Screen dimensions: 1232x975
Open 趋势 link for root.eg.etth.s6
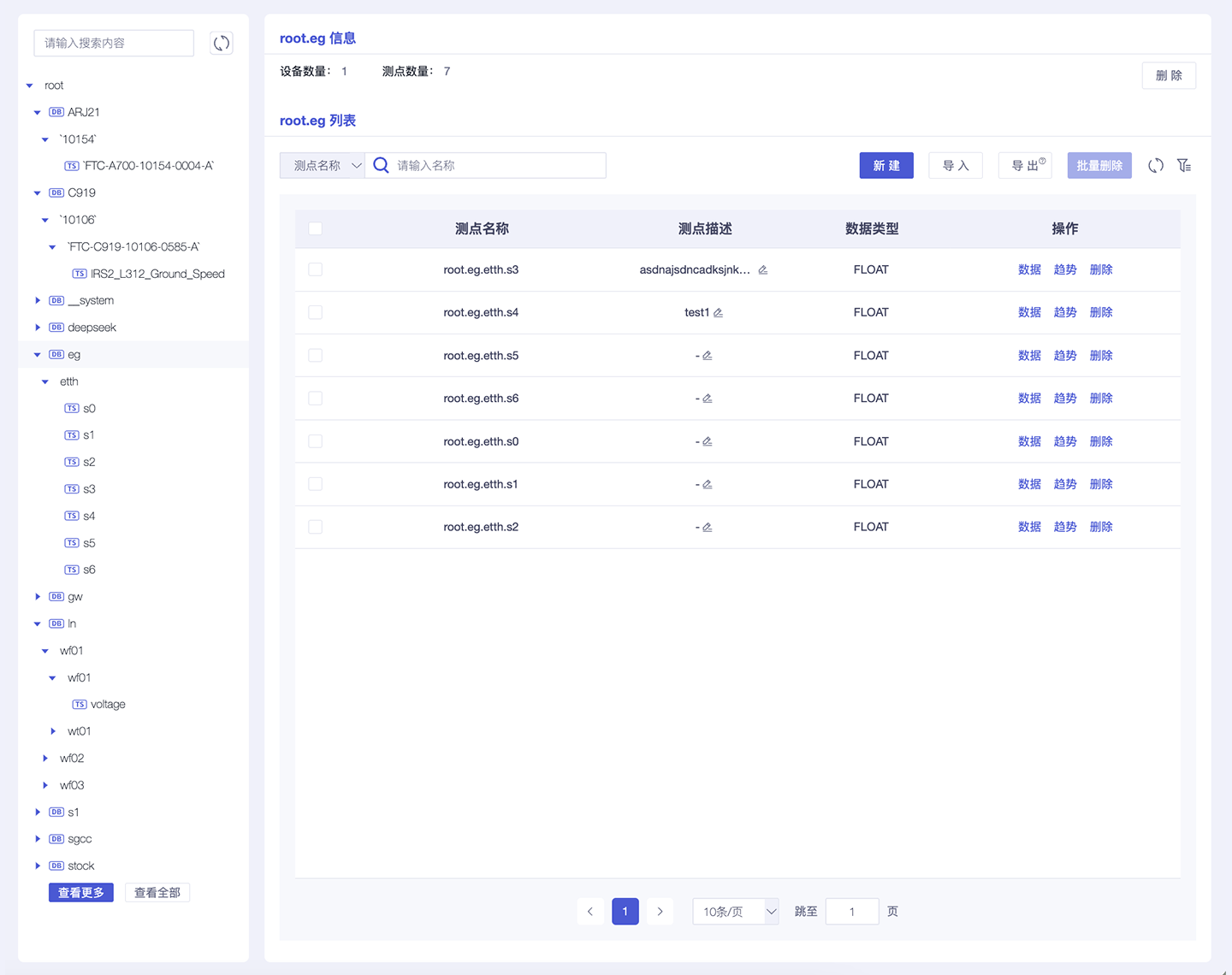pyautogui.click(x=1064, y=399)
